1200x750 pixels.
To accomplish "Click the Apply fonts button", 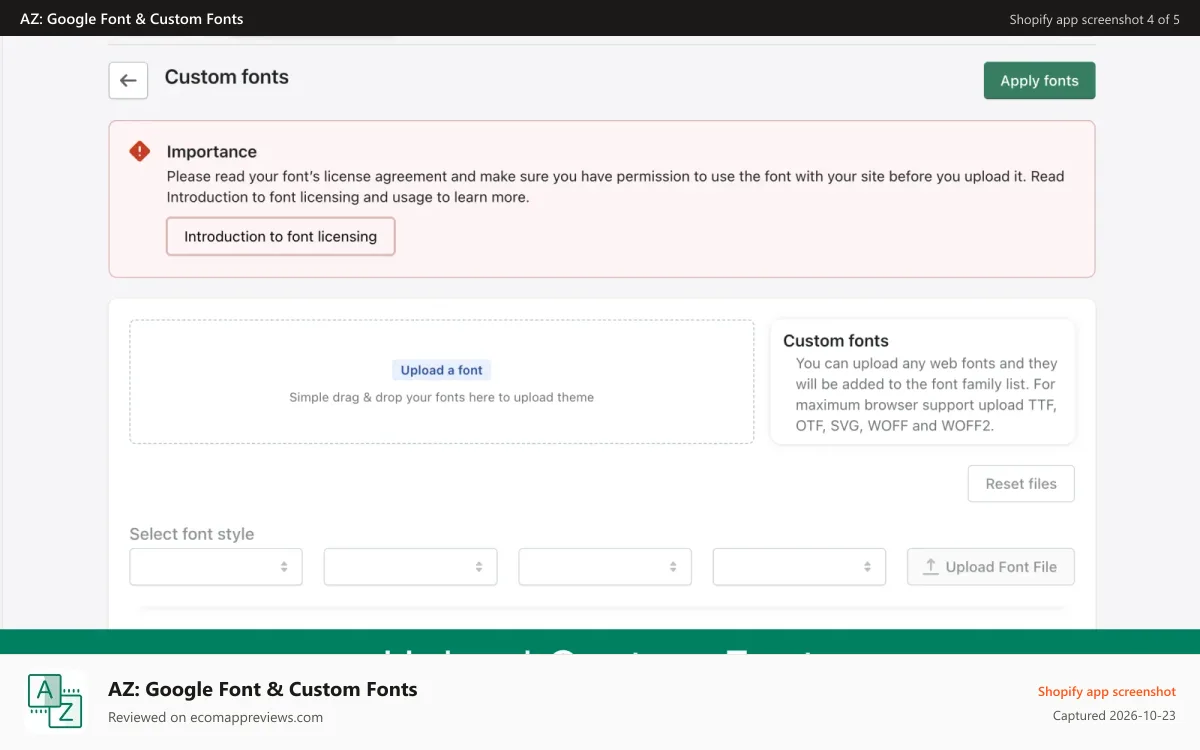I will 1039,81.
